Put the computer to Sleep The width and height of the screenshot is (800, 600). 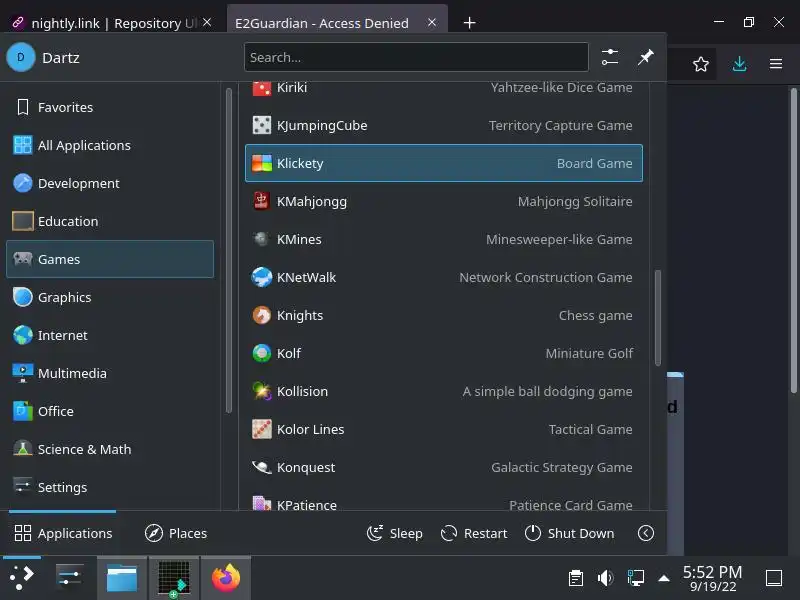click(395, 533)
